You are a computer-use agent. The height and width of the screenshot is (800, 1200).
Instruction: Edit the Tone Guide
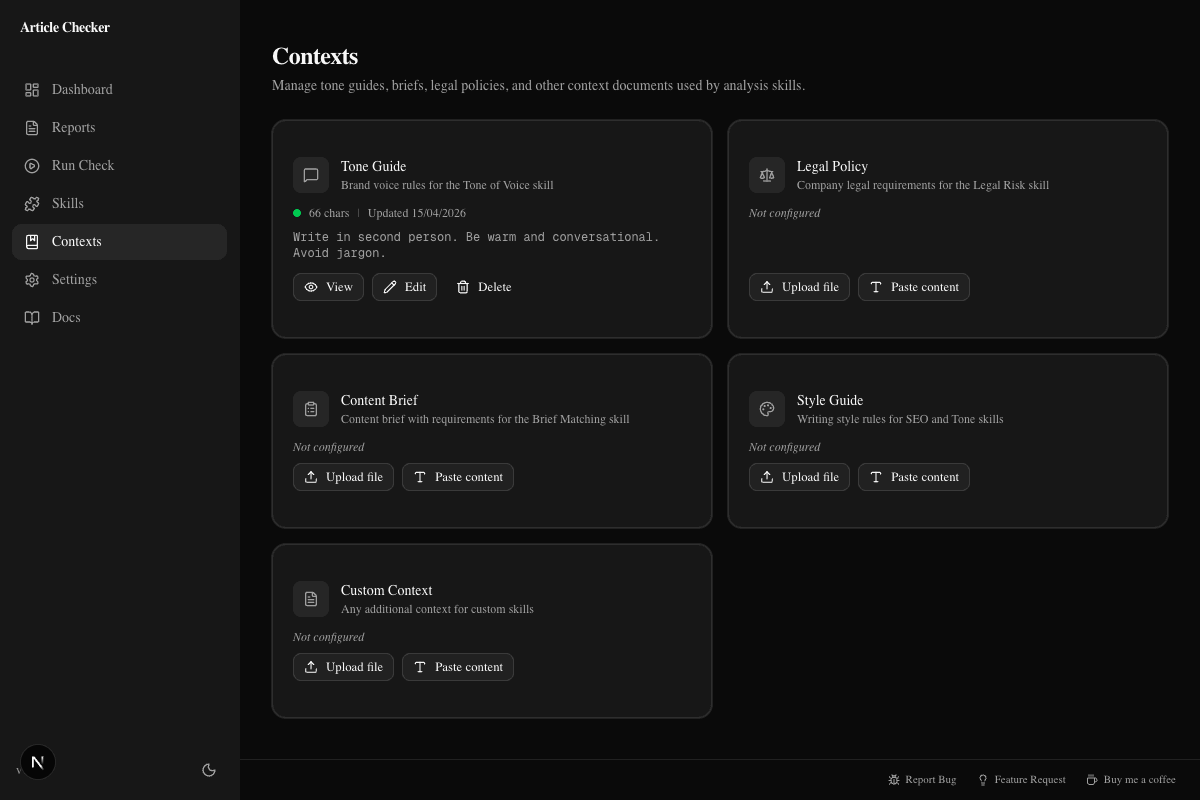[x=404, y=287]
